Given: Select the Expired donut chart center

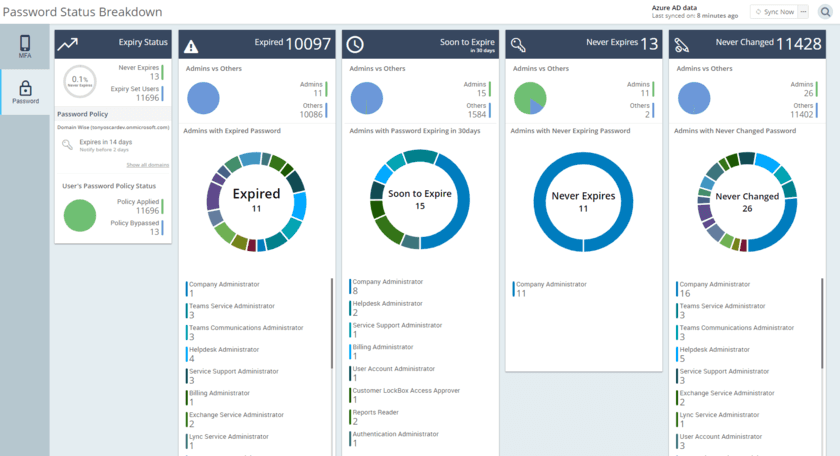Looking at the screenshot, I should click(x=256, y=200).
